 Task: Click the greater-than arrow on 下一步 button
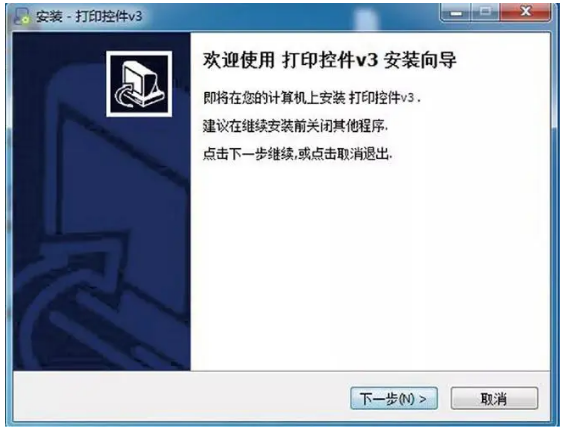[423, 399]
